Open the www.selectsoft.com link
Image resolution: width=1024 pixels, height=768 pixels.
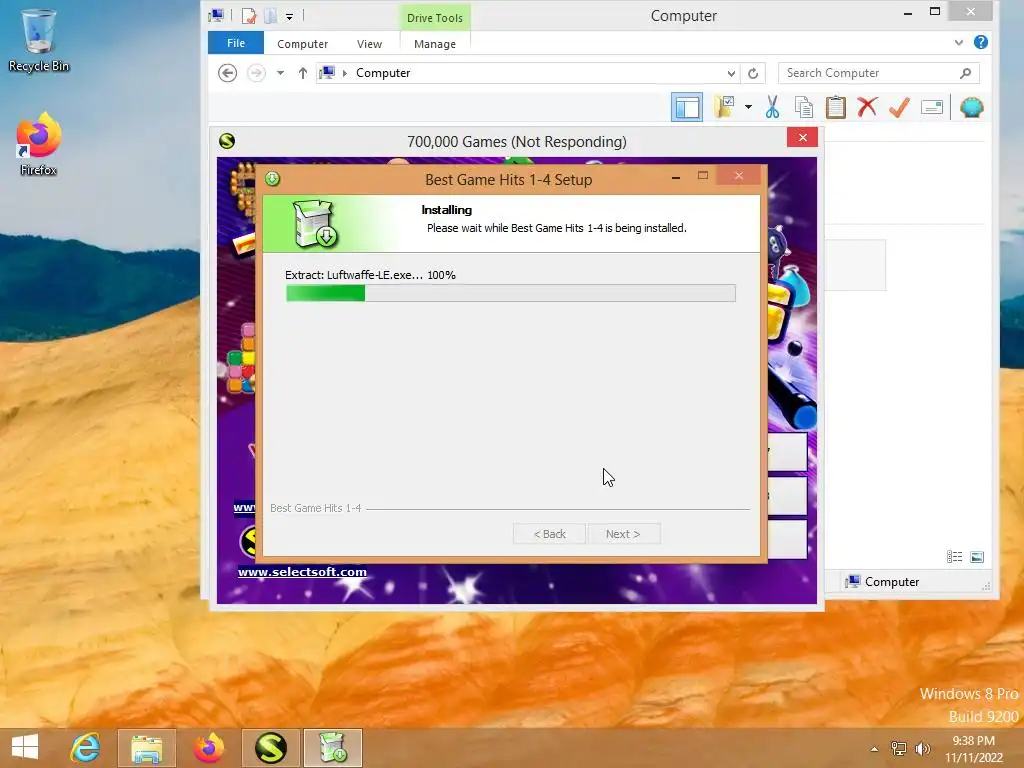click(302, 572)
